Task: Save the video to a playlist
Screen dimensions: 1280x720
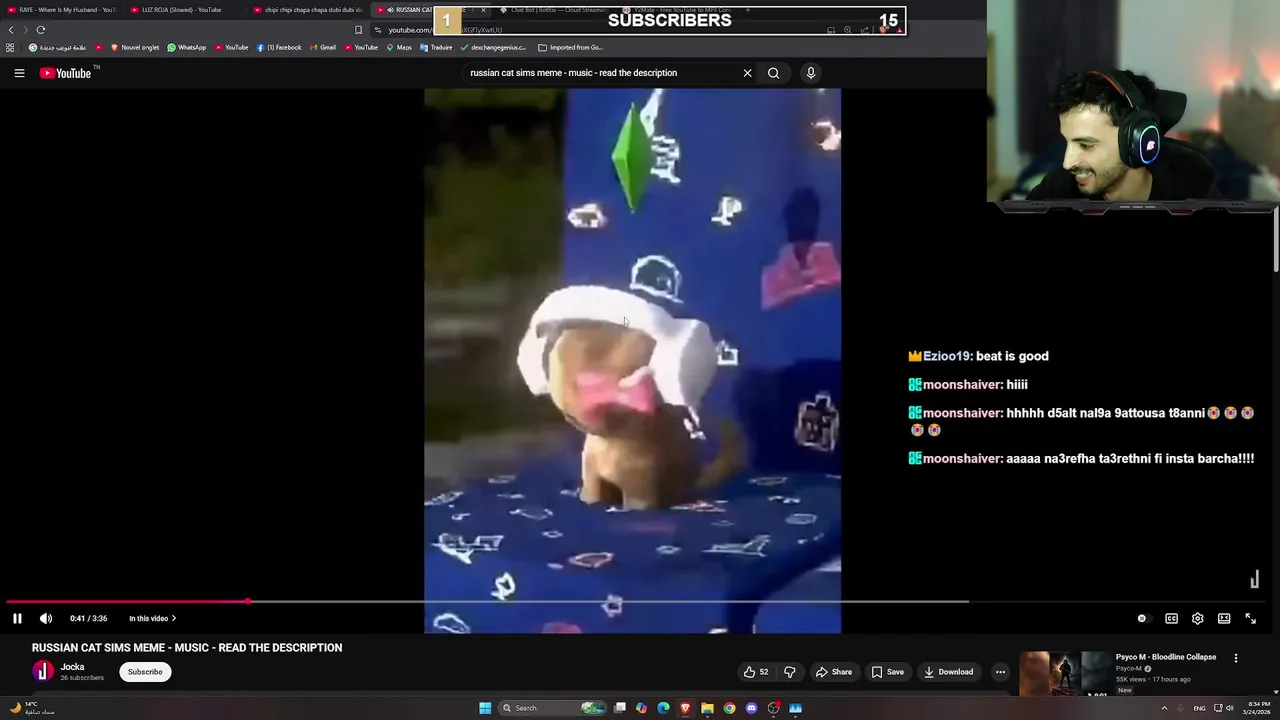Action: point(887,672)
